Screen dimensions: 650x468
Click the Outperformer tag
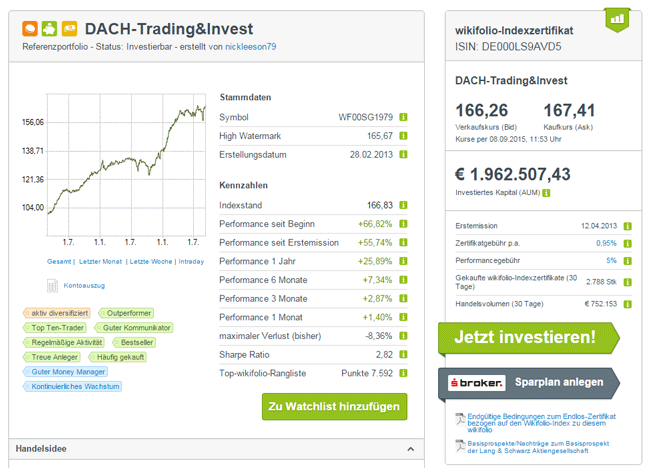point(126,313)
